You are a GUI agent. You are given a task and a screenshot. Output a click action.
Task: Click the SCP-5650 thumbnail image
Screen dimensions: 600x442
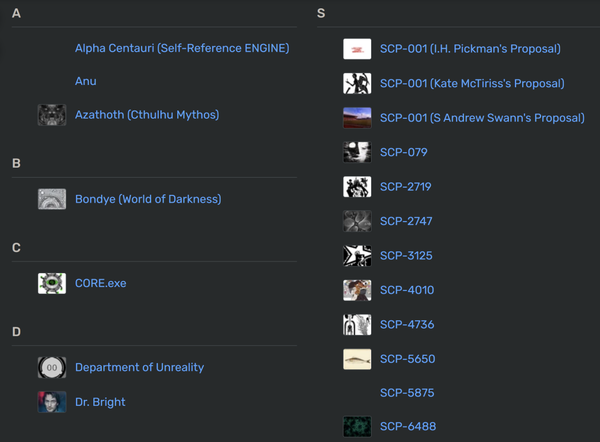point(357,359)
